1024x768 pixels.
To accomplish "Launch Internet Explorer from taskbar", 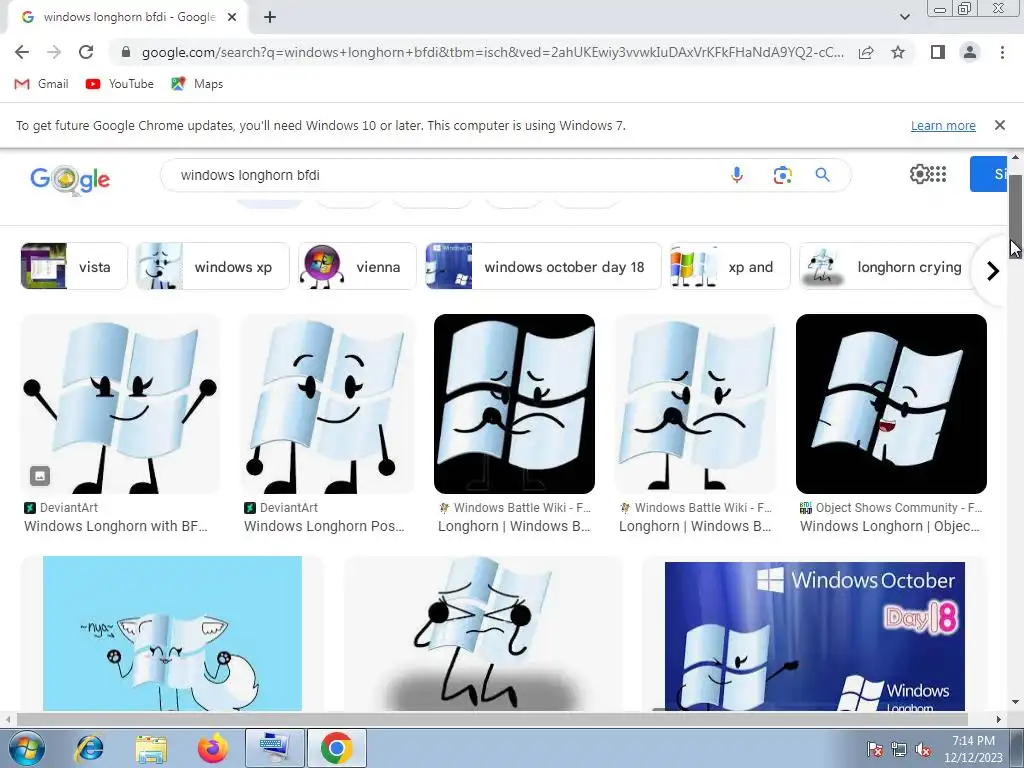I will tap(89, 748).
